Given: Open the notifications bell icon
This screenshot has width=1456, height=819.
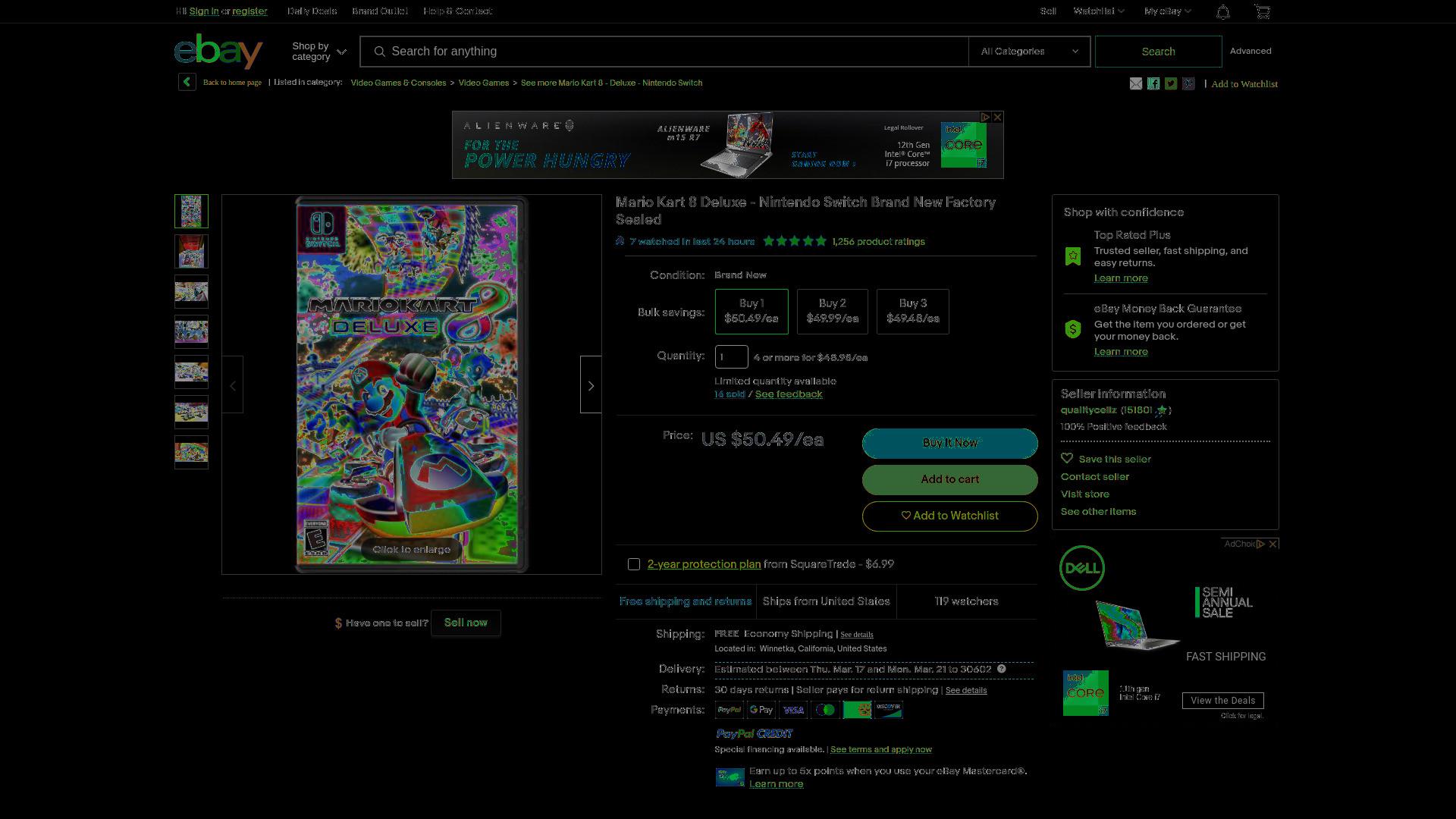Looking at the screenshot, I should (1222, 11).
